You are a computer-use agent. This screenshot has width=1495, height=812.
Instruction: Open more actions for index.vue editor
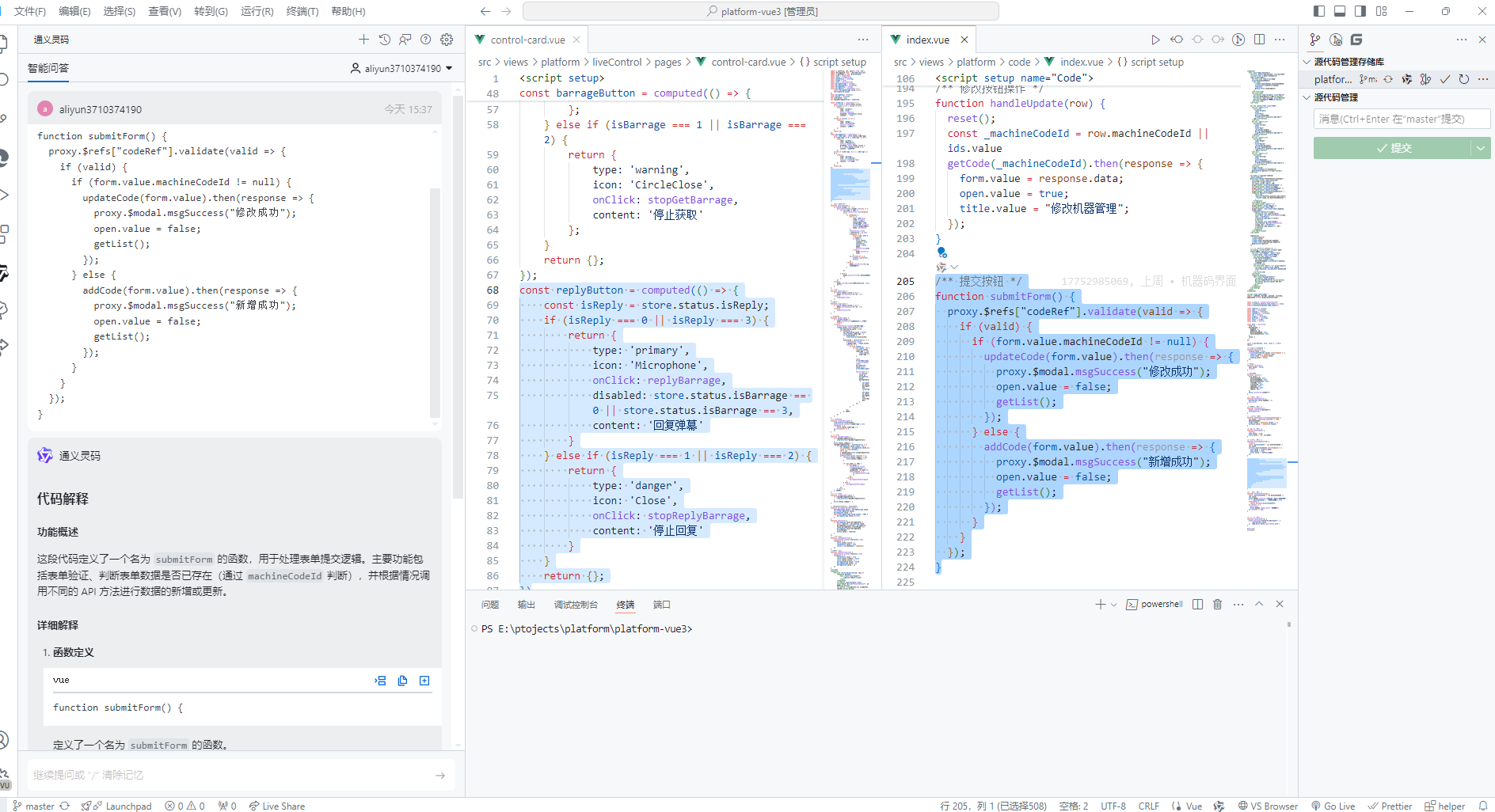pos(1280,40)
